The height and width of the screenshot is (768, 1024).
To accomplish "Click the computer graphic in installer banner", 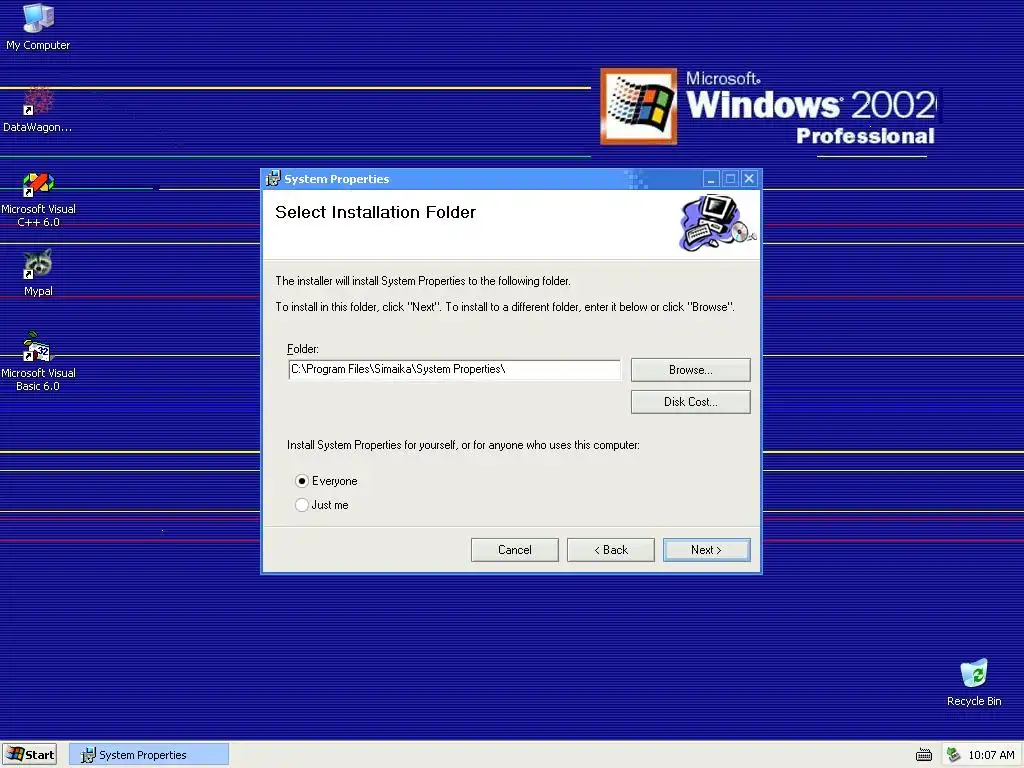I will [717, 223].
